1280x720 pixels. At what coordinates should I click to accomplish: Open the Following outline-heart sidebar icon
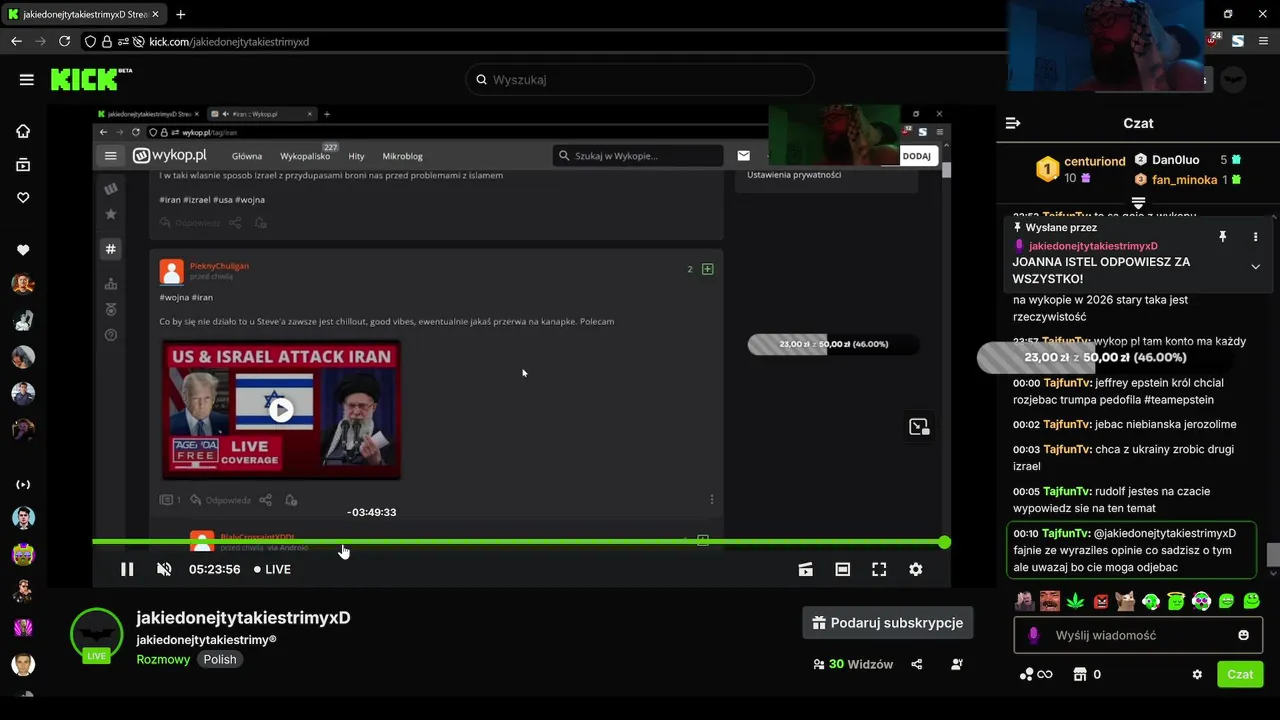pyautogui.click(x=23, y=198)
